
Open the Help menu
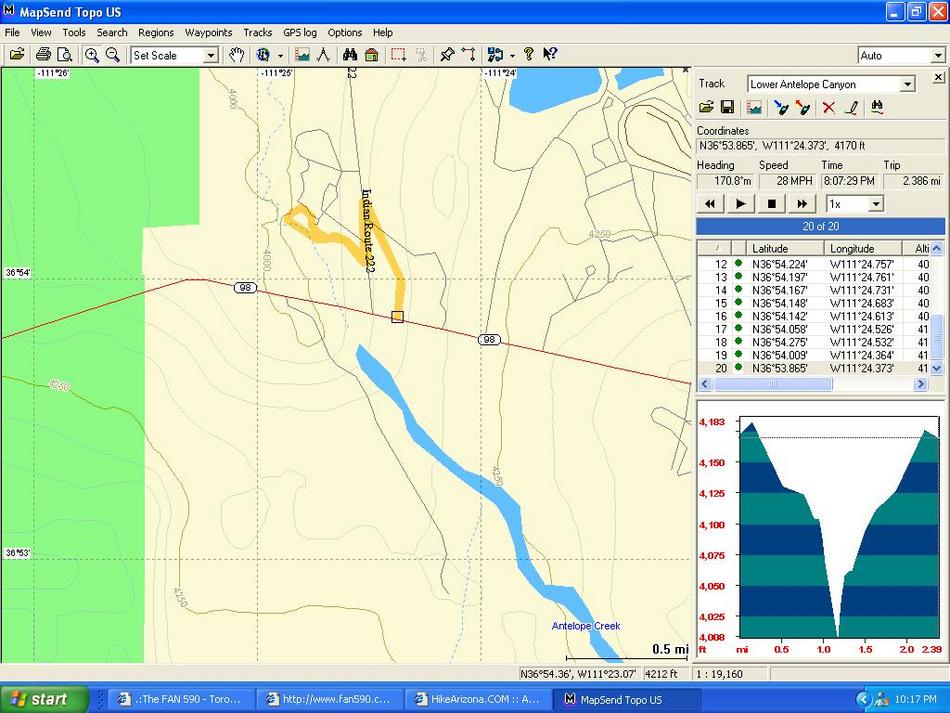pyautogui.click(x=382, y=33)
